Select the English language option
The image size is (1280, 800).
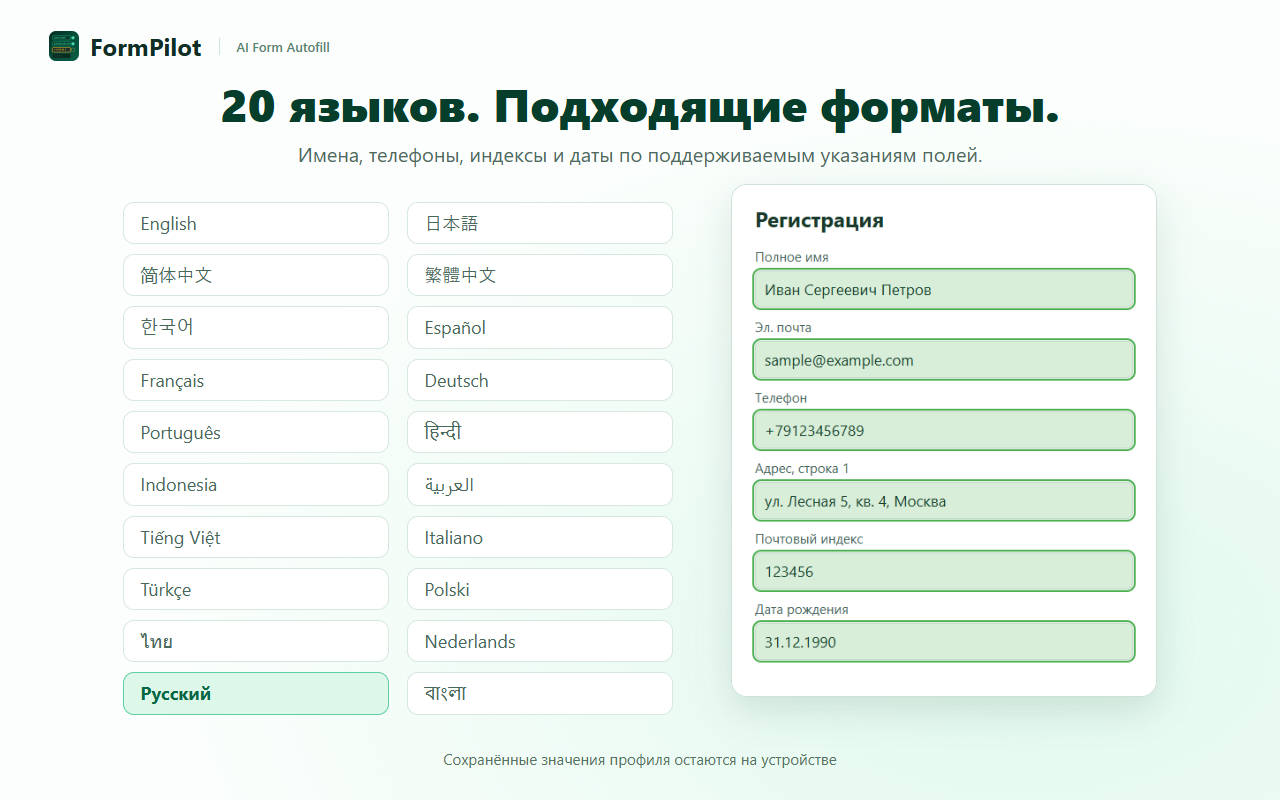(x=256, y=223)
